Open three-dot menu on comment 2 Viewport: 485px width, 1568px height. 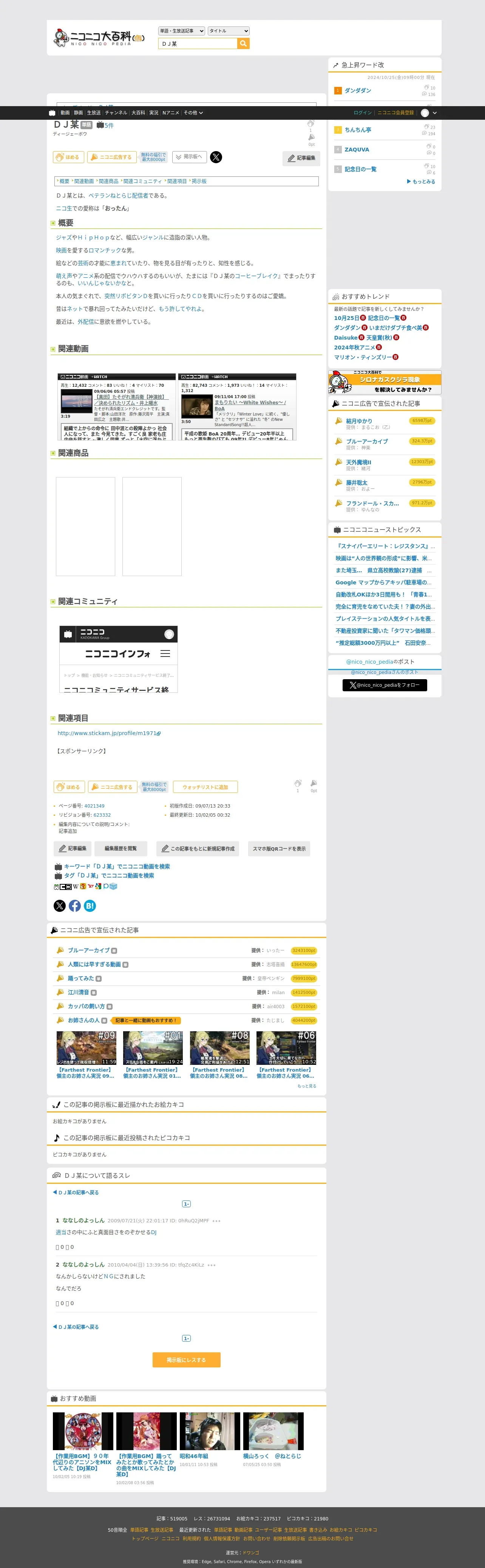[x=212, y=1265]
